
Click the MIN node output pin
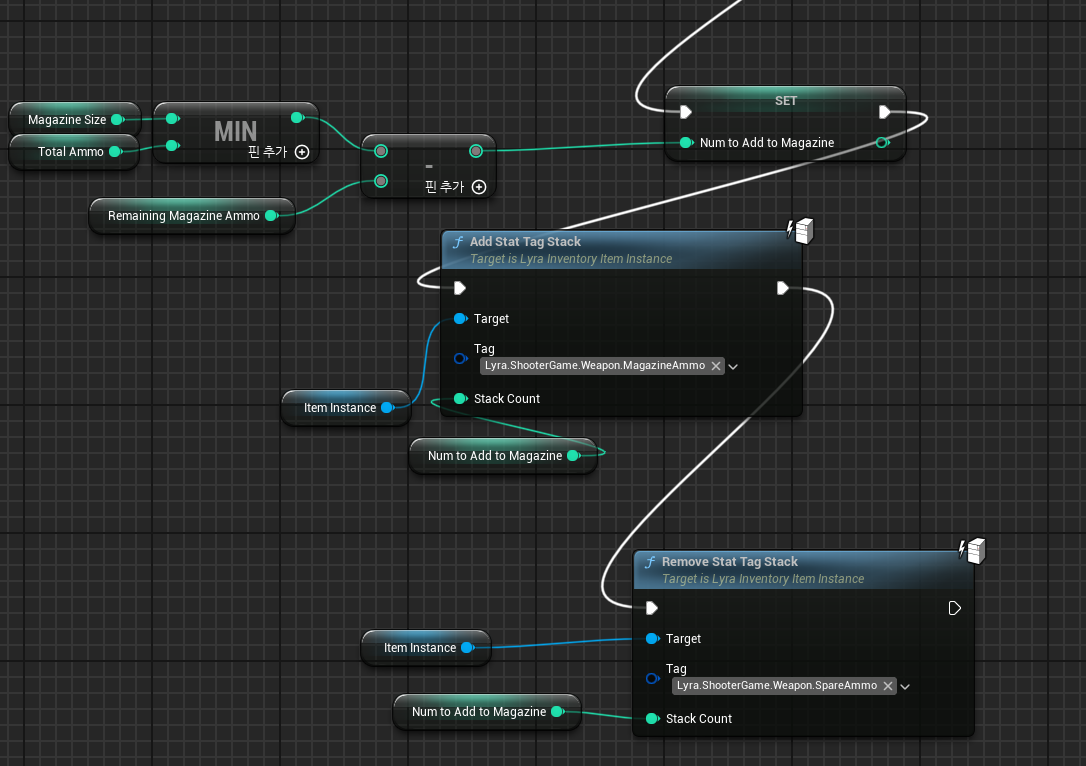point(298,118)
